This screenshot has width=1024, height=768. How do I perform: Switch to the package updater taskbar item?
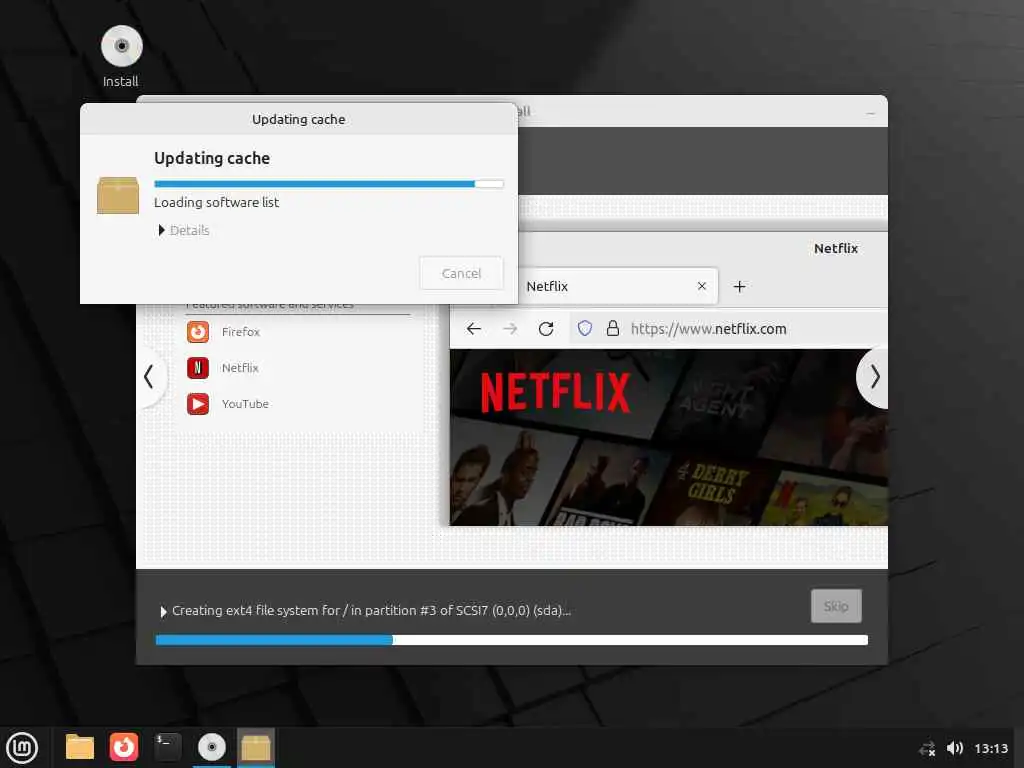click(256, 747)
